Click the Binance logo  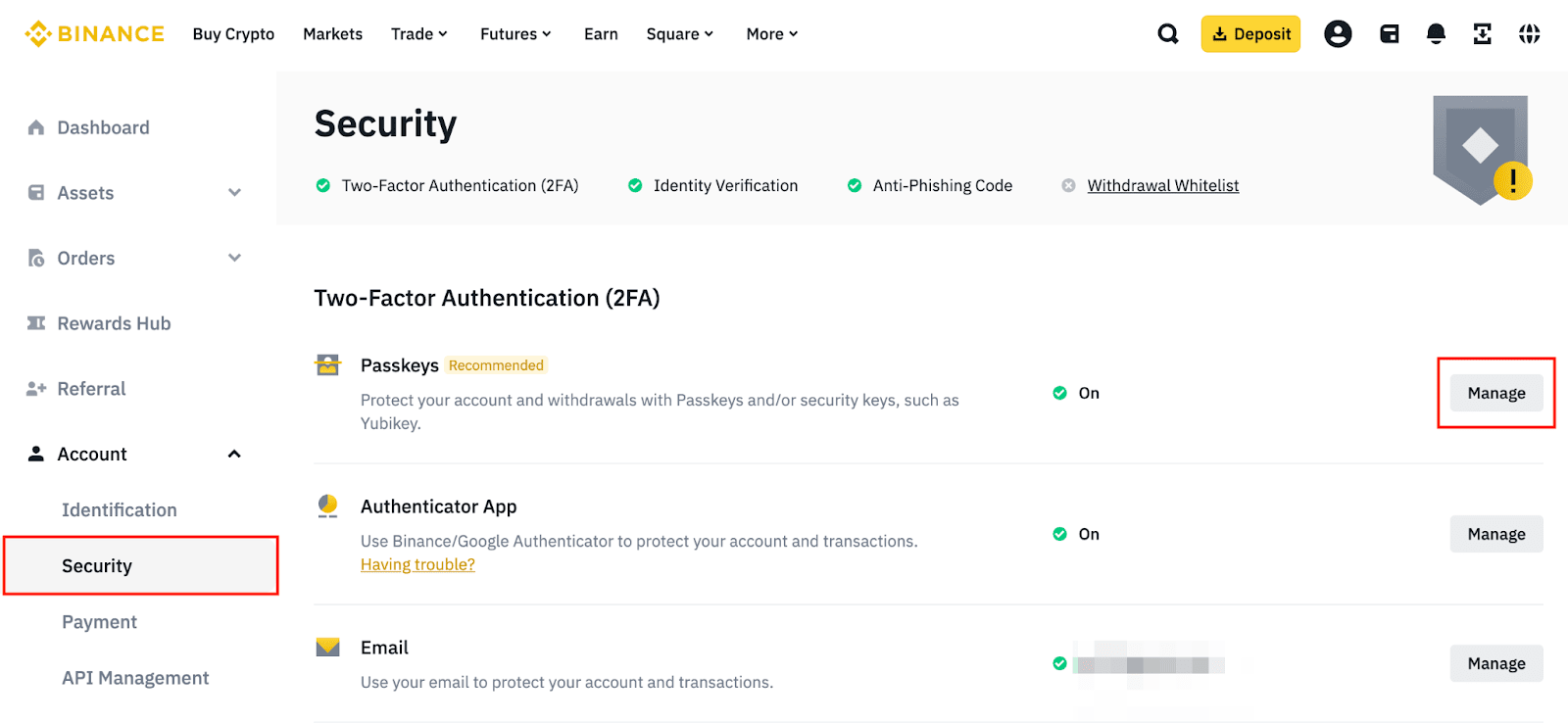(x=94, y=34)
